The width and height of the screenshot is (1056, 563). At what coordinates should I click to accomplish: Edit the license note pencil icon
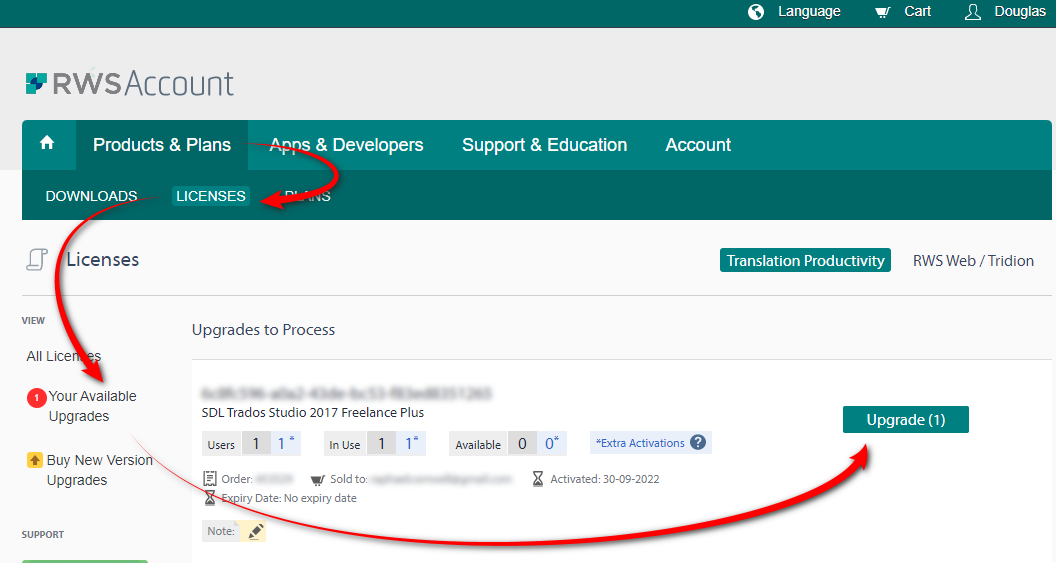pyautogui.click(x=255, y=531)
